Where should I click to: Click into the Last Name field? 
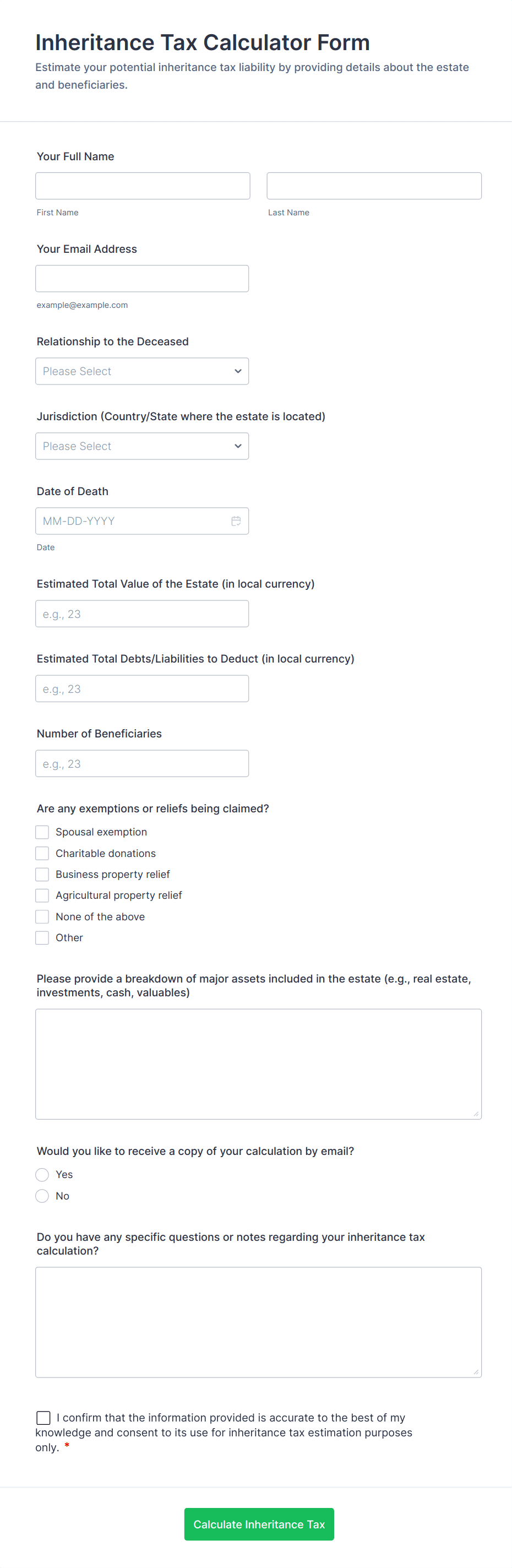pos(374,186)
